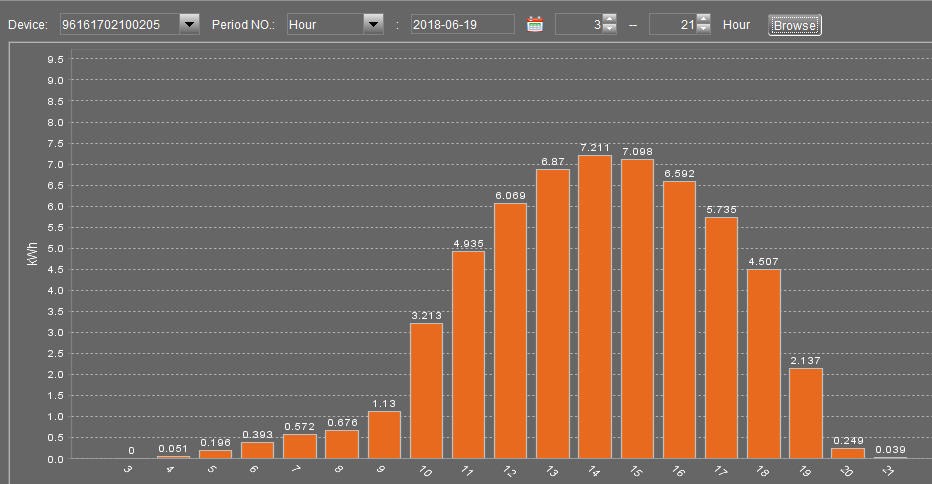
Task: Select the hour 19 bar showing 2.137
Action: [x=806, y=413]
